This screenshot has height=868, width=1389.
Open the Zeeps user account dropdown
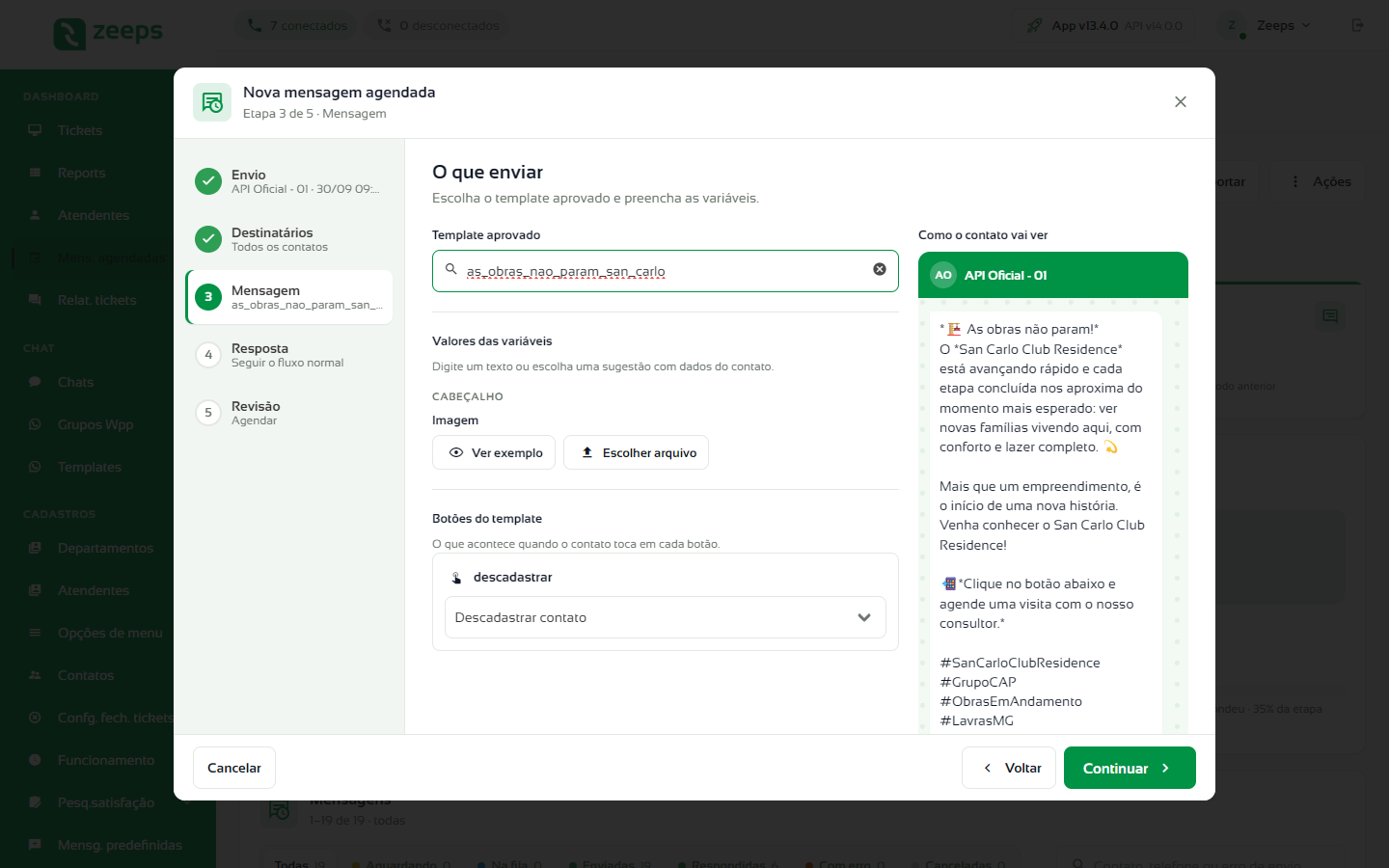pos(1266,26)
